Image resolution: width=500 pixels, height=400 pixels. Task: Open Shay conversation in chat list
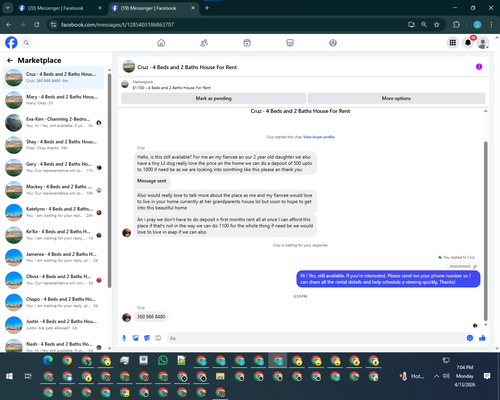[x=54, y=145]
